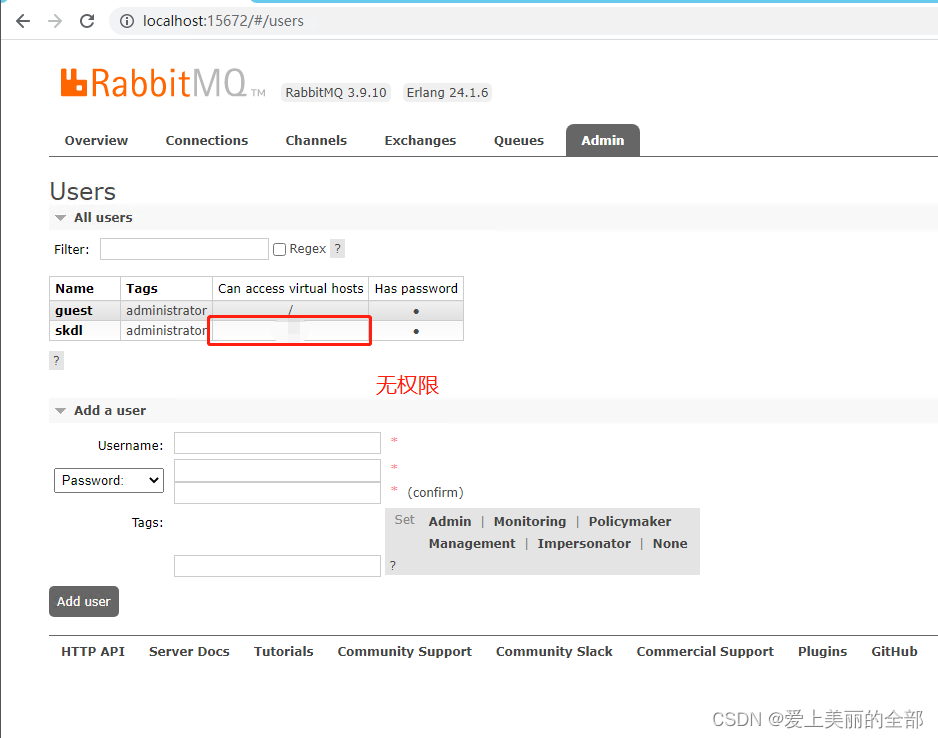938x738 pixels.
Task: Collapse the All users section
Action: (61, 217)
